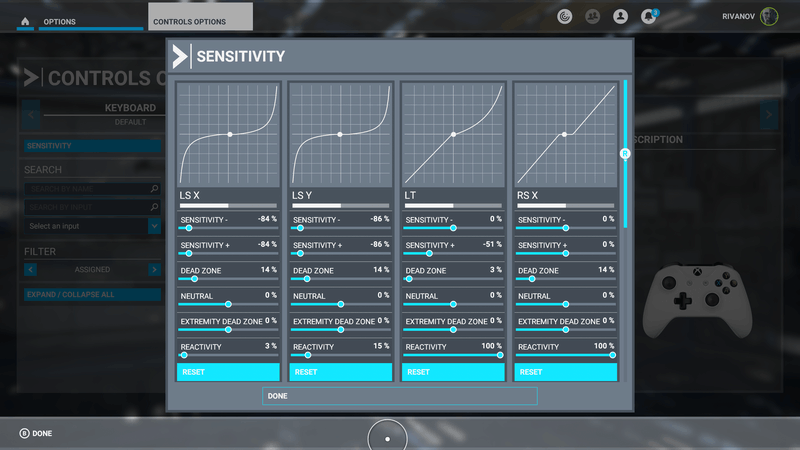800x450 pixels.
Task: Adjust LS Y Sensitivity + slider
Action: pyautogui.click(x=341, y=254)
